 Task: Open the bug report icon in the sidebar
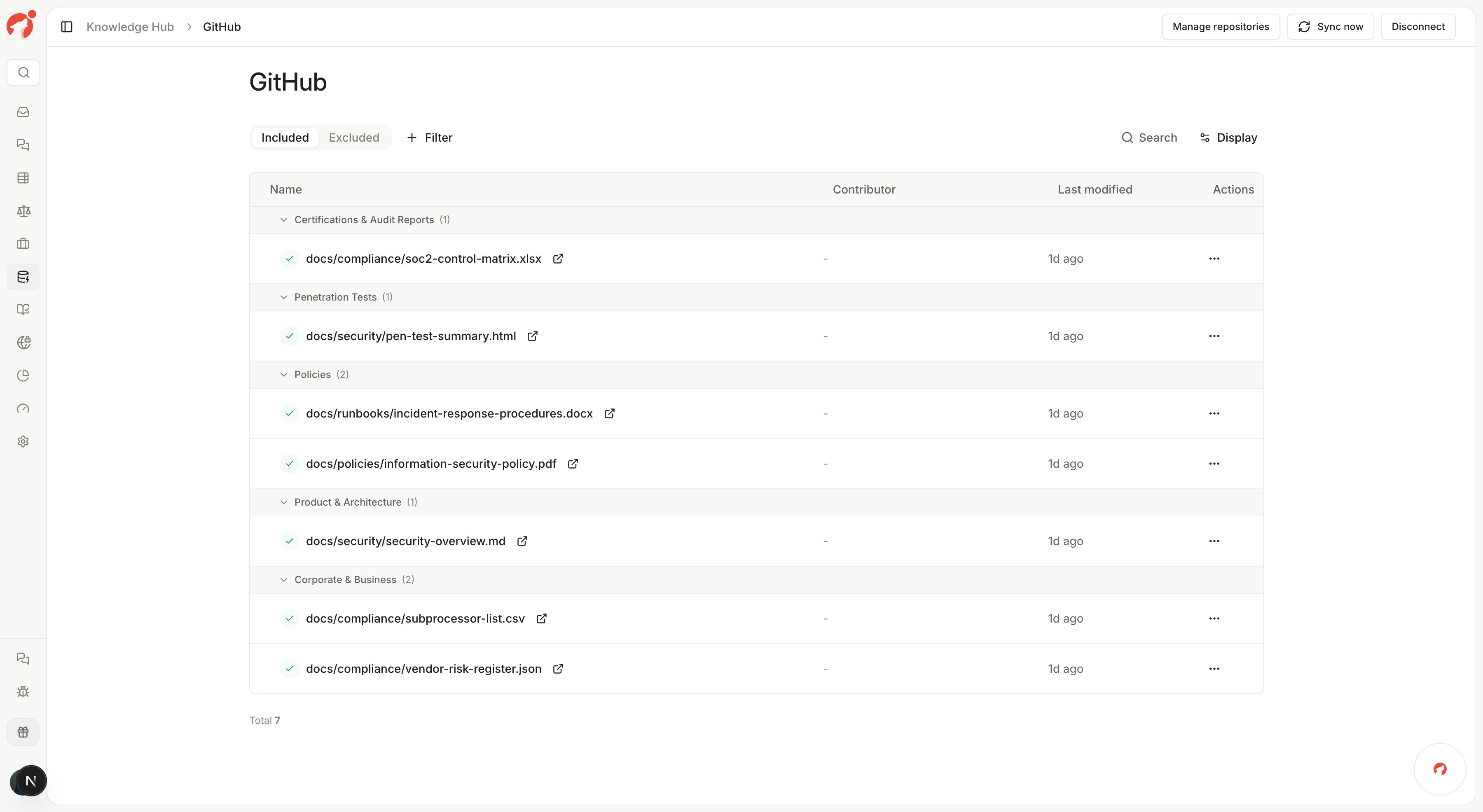[x=23, y=691]
